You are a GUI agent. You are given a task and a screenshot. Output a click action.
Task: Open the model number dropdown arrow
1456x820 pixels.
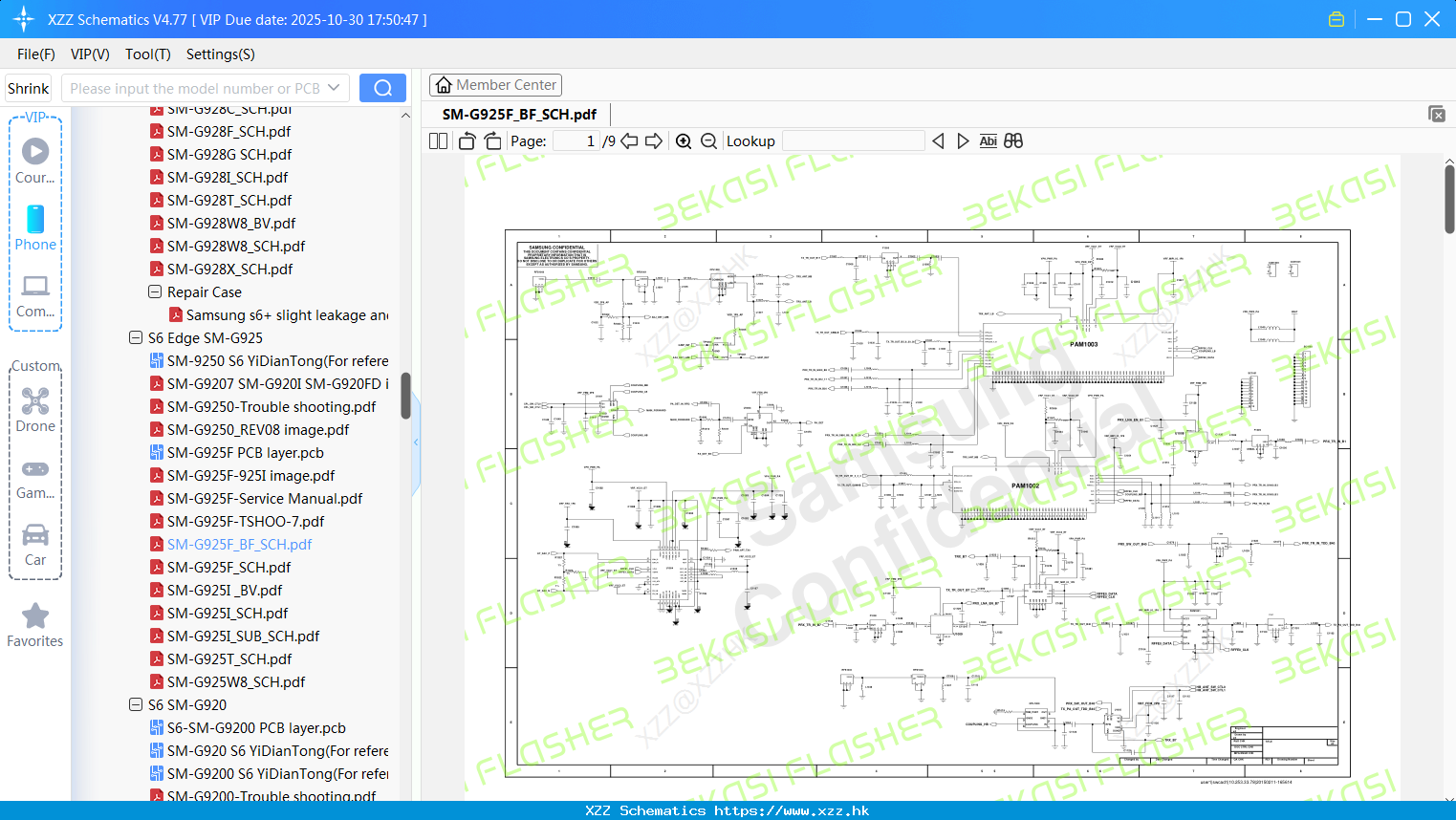[334, 88]
